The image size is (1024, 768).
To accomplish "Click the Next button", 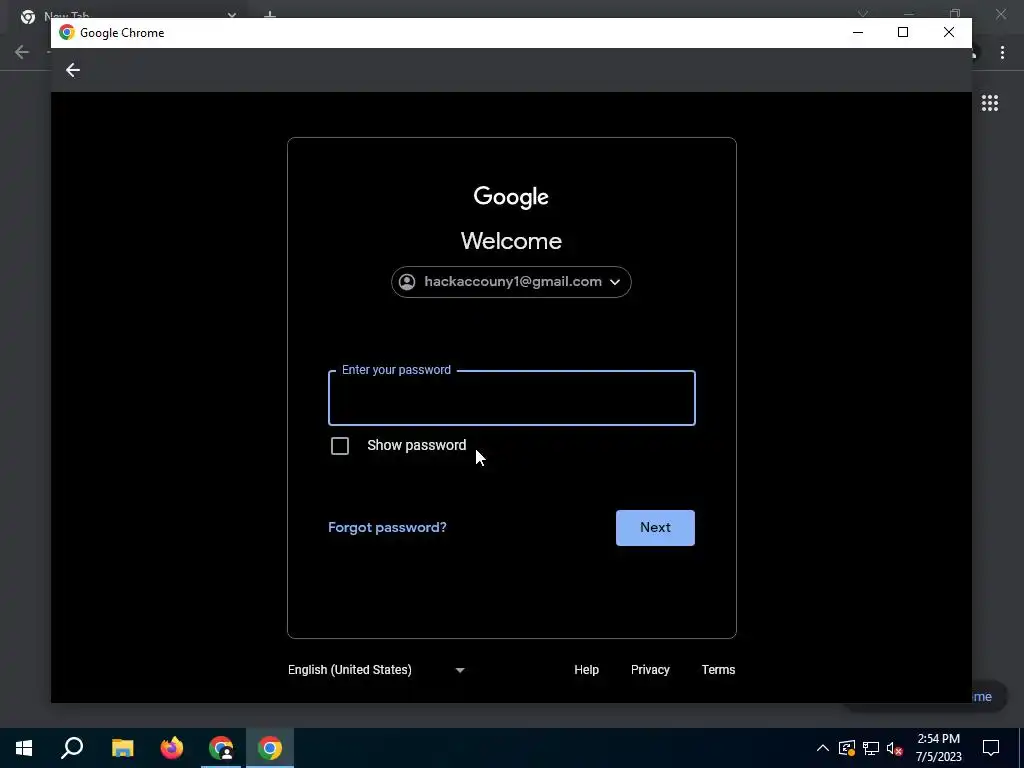I will point(655,528).
